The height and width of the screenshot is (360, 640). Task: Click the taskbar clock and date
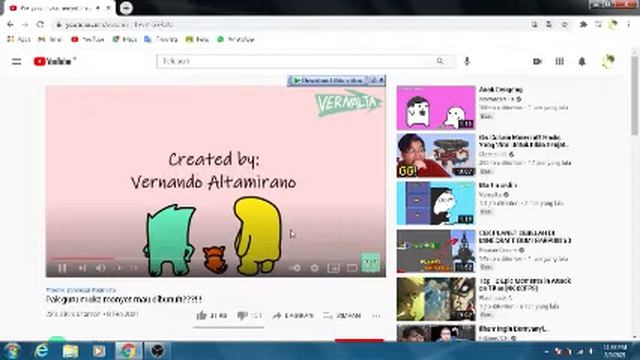point(615,351)
